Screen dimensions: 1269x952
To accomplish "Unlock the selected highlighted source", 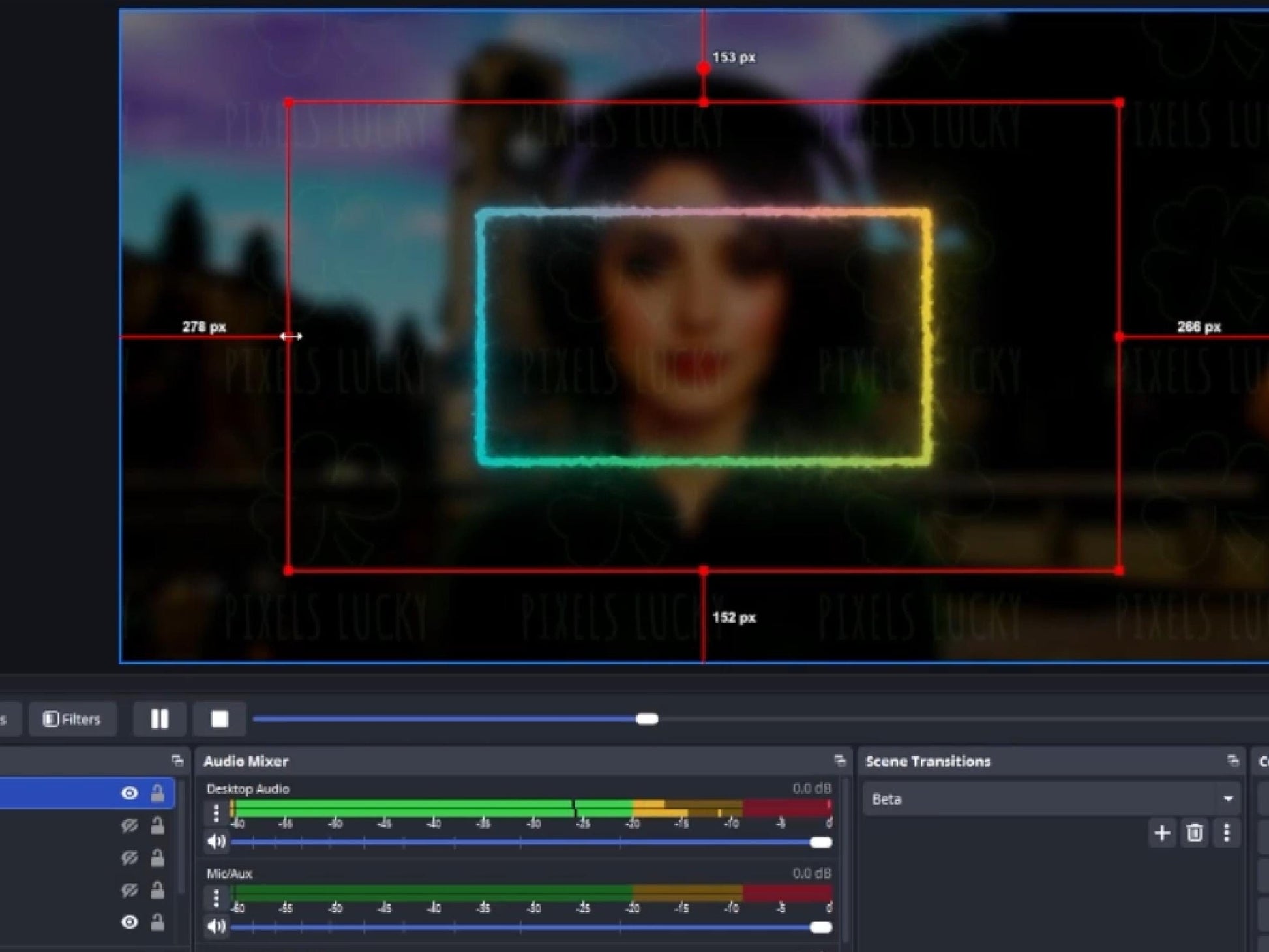I will [157, 793].
